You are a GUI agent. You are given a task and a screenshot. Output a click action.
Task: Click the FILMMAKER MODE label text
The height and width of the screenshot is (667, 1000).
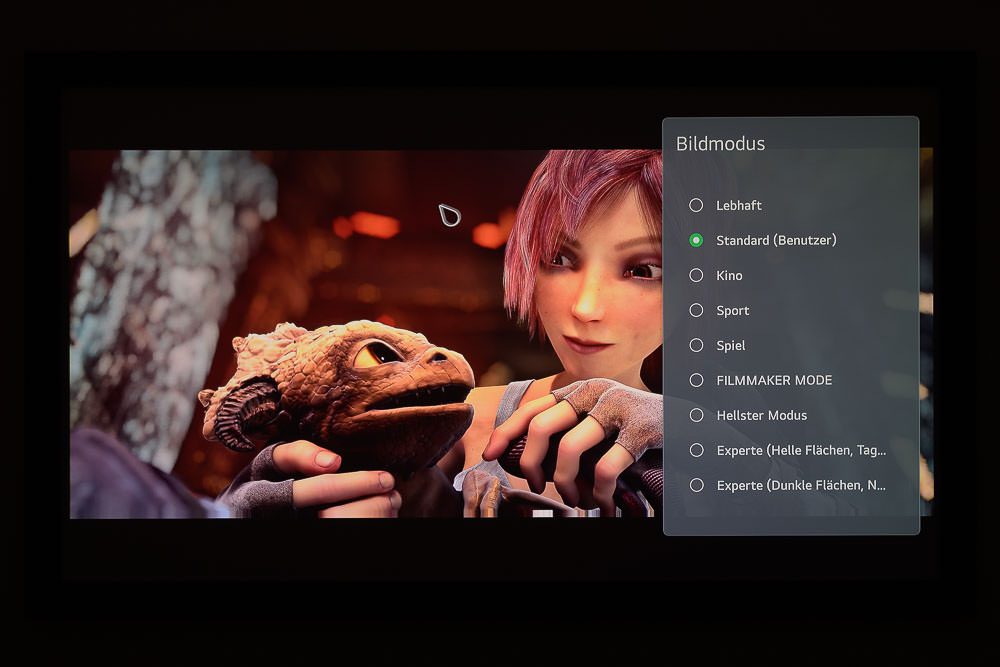pyautogui.click(x=774, y=381)
